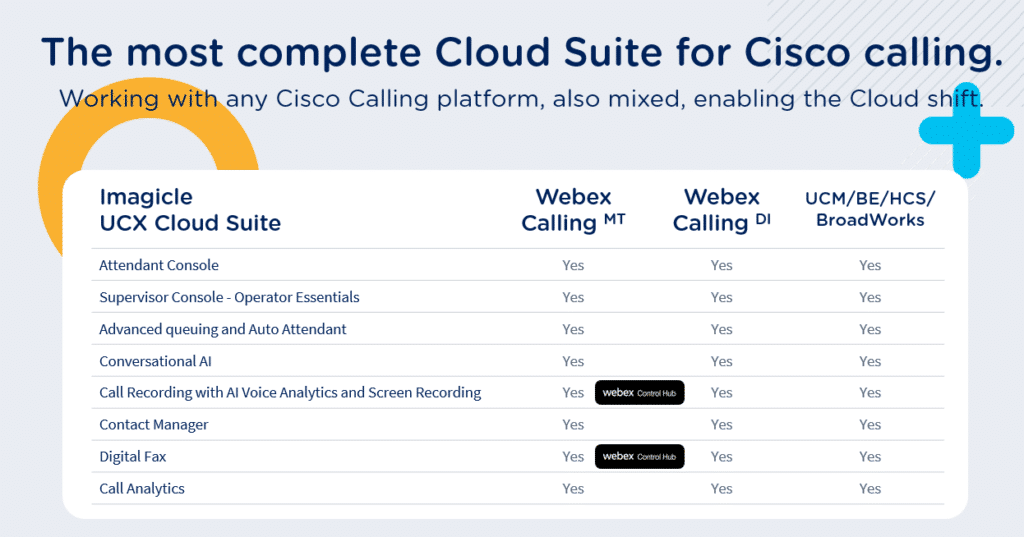Screen dimensions: 1024x537
Task: Click the Conversational AI feature label
Action: point(155,361)
